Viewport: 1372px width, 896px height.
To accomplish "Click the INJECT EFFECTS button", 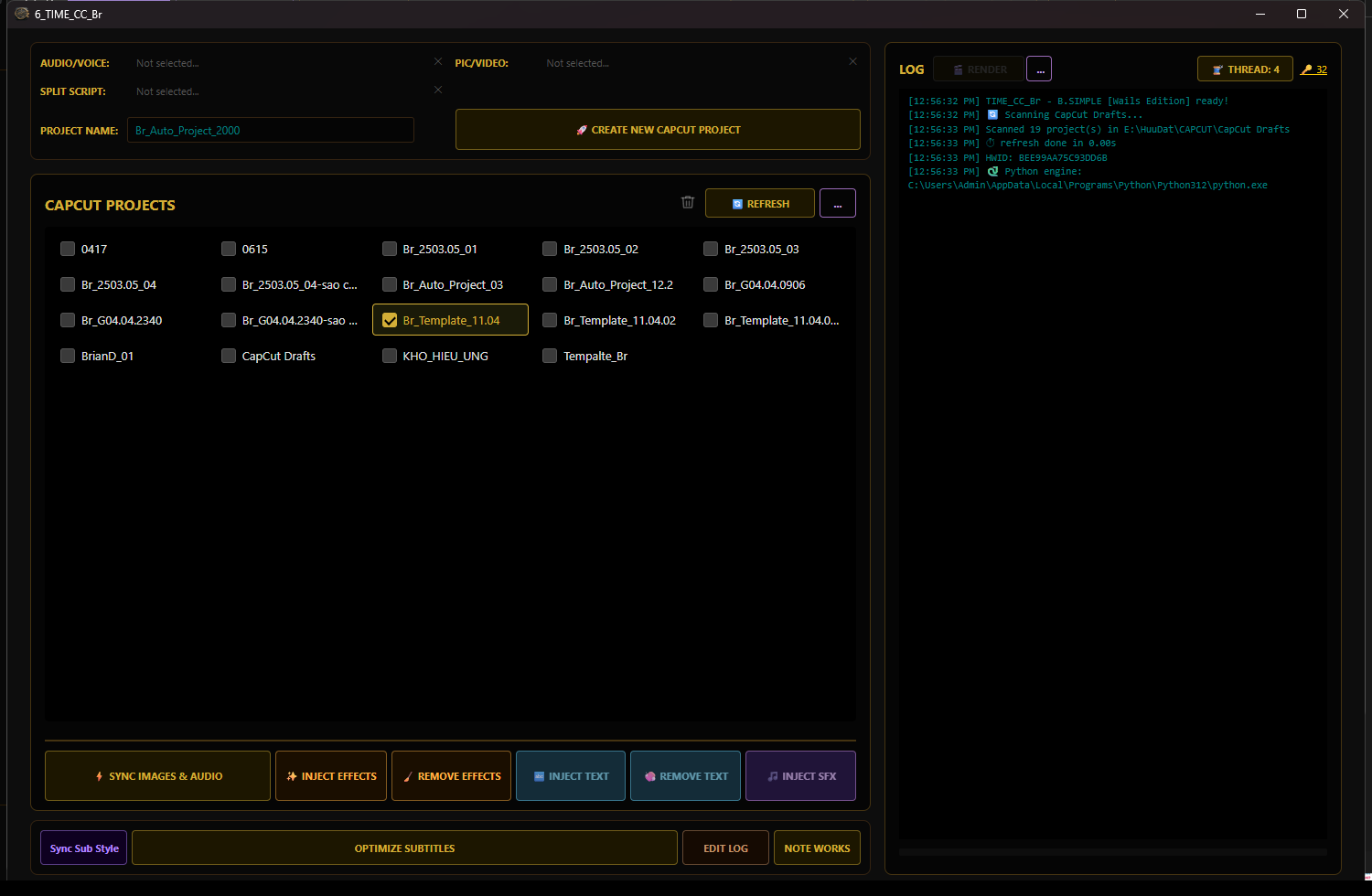I will 331,775.
